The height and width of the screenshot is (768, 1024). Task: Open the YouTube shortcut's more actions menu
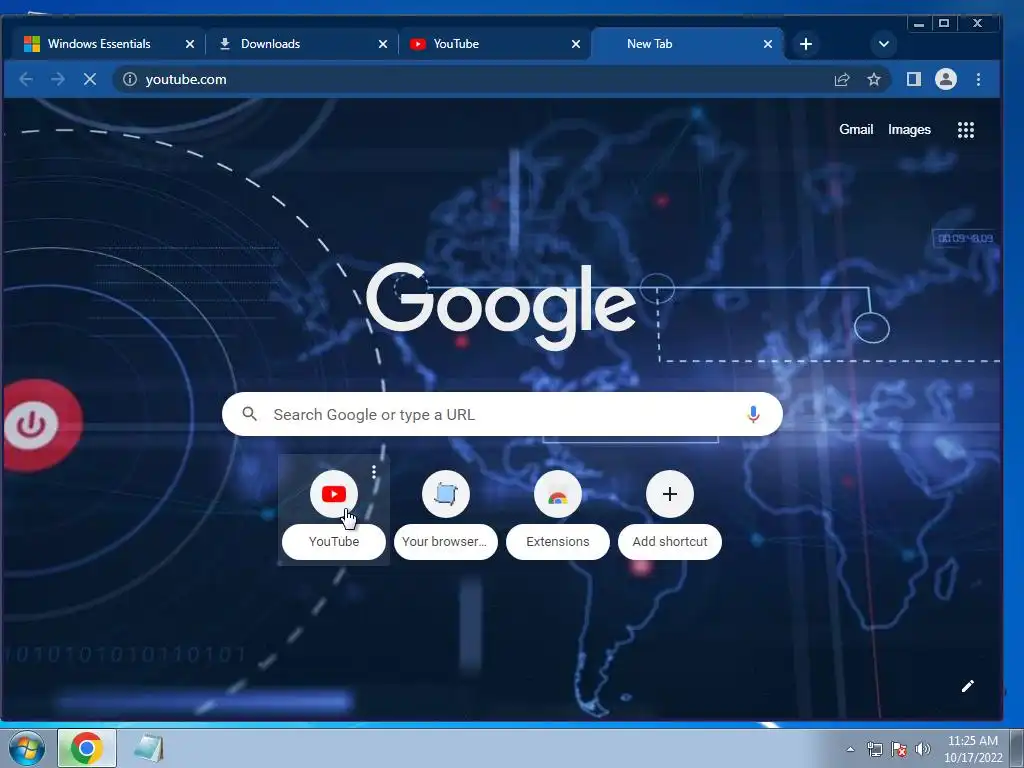click(x=374, y=472)
